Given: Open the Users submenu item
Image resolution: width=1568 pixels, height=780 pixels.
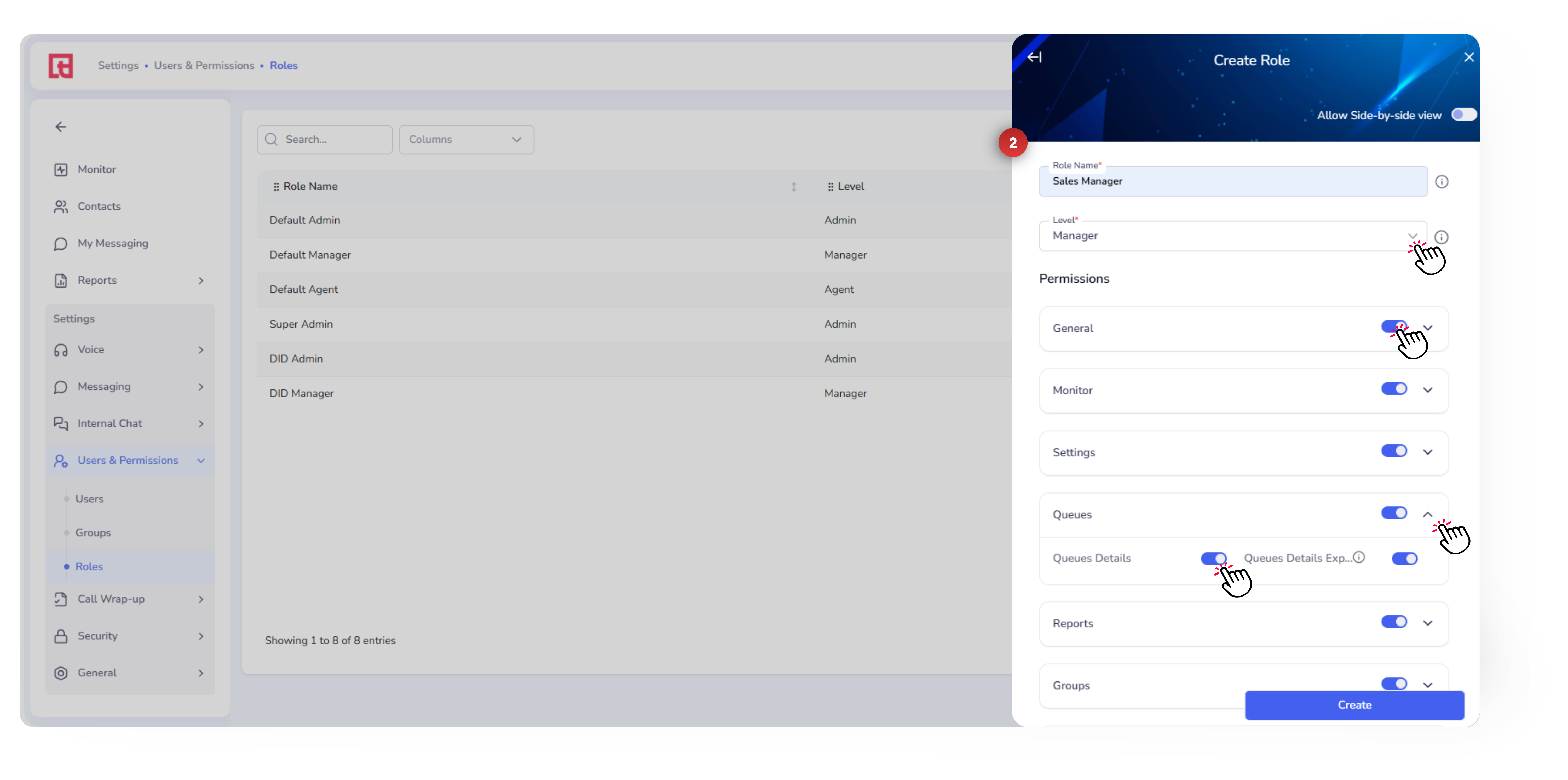Looking at the screenshot, I should (89, 499).
